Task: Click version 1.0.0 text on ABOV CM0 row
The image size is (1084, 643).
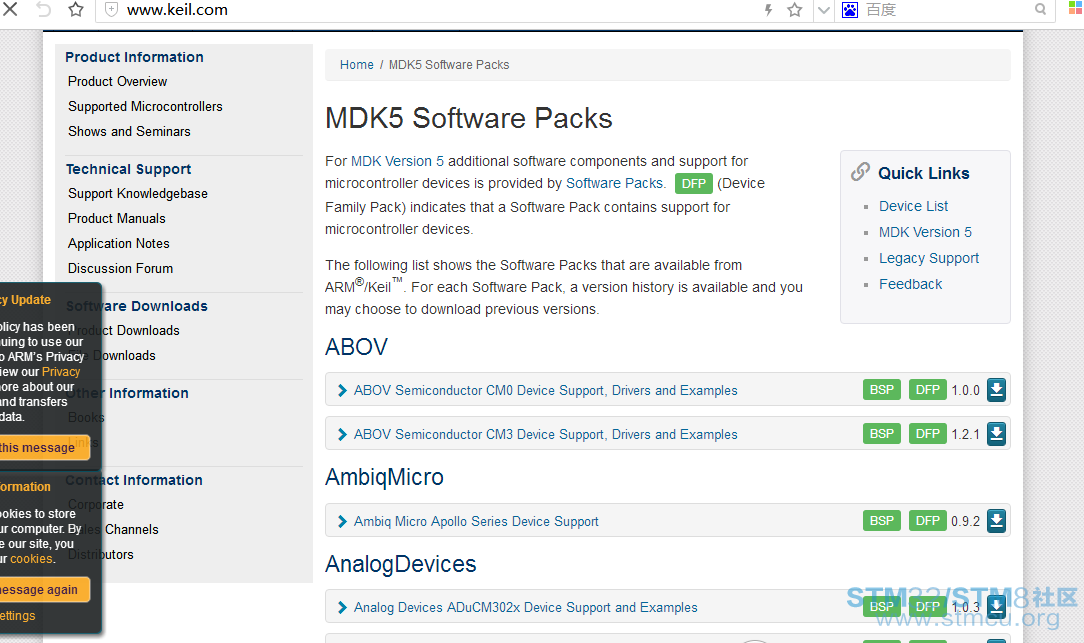Action: click(x=965, y=391)
